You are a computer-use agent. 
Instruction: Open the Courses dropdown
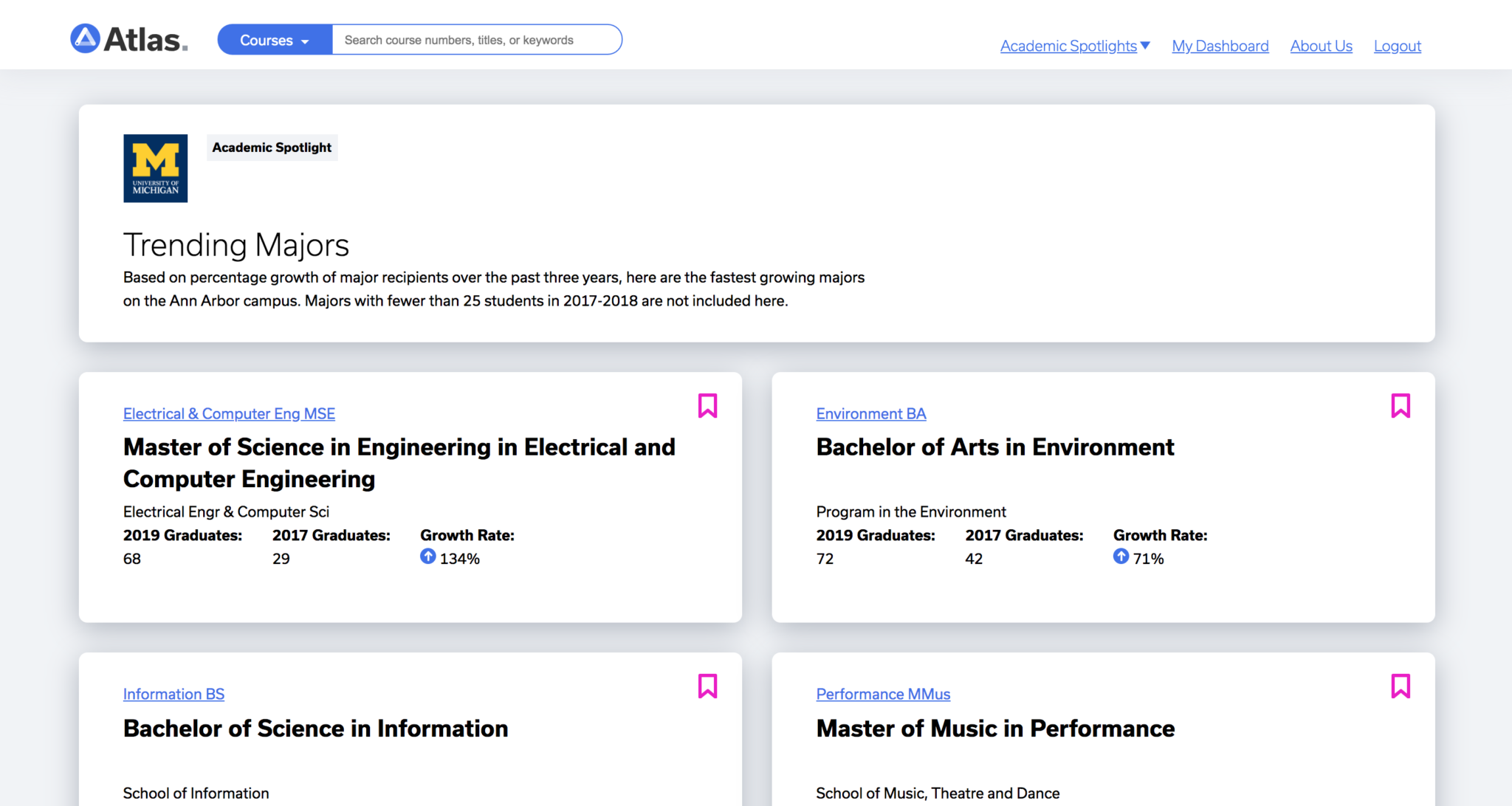click(x=274, y=39)
